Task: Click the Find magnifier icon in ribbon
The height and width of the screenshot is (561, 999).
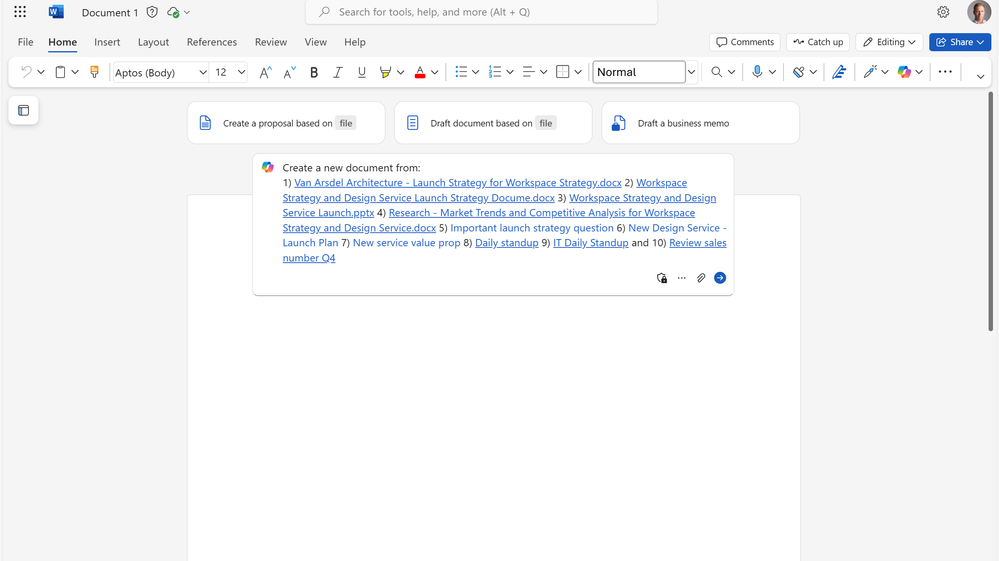Action: (717, 72)
